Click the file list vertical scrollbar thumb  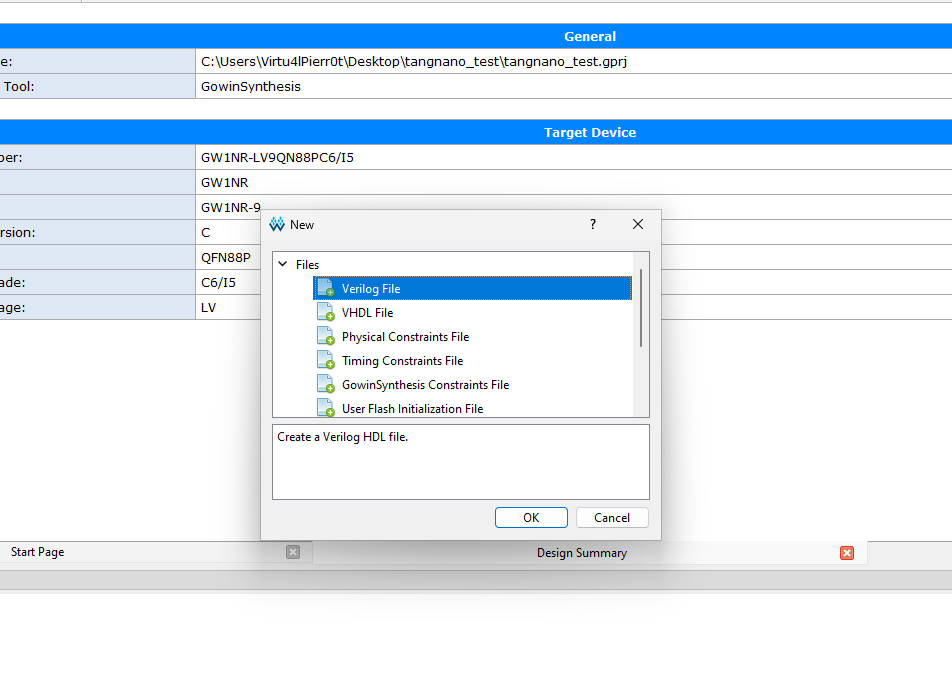coord(641,308)
